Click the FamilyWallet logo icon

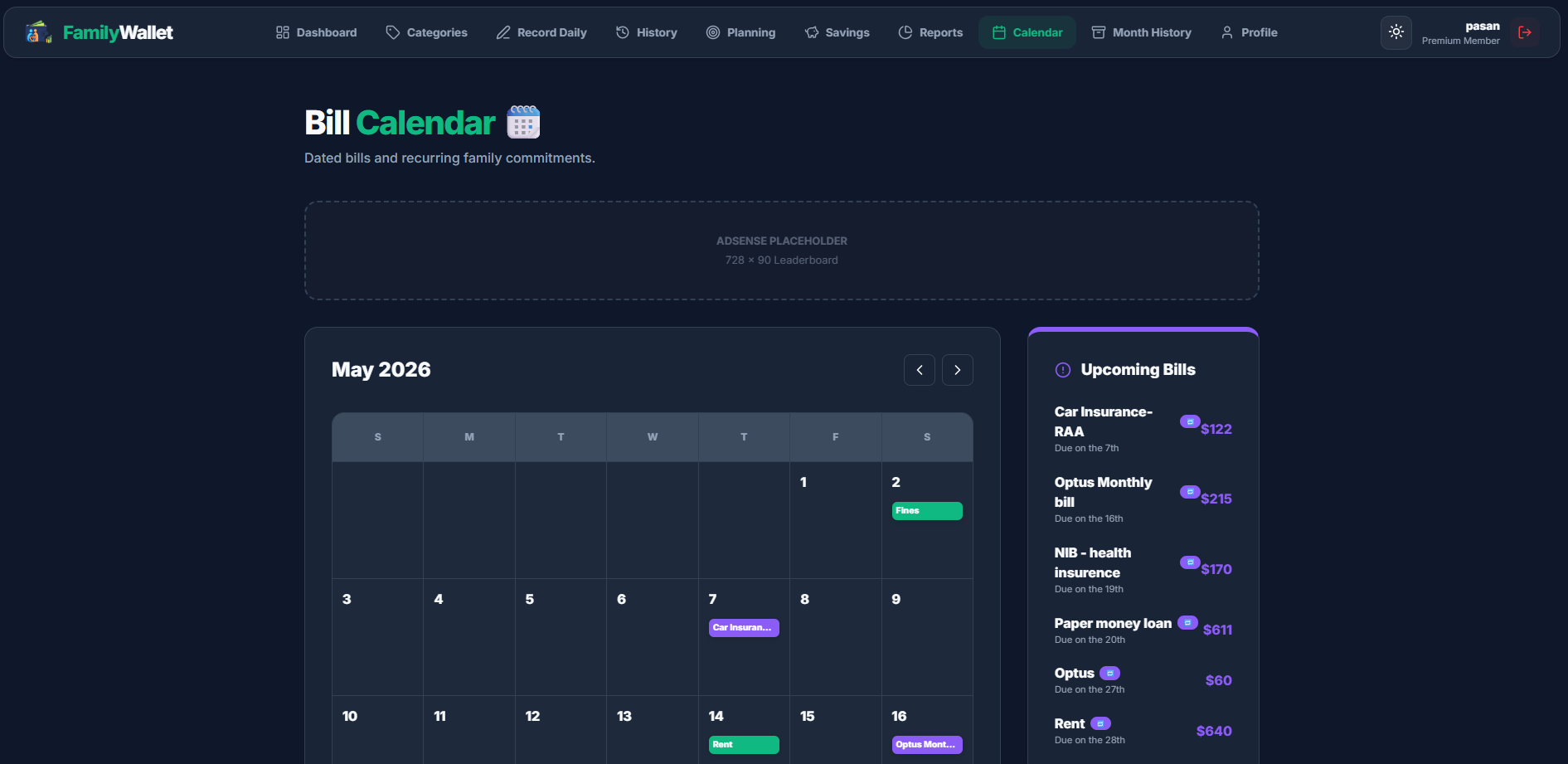click(38, 32)
